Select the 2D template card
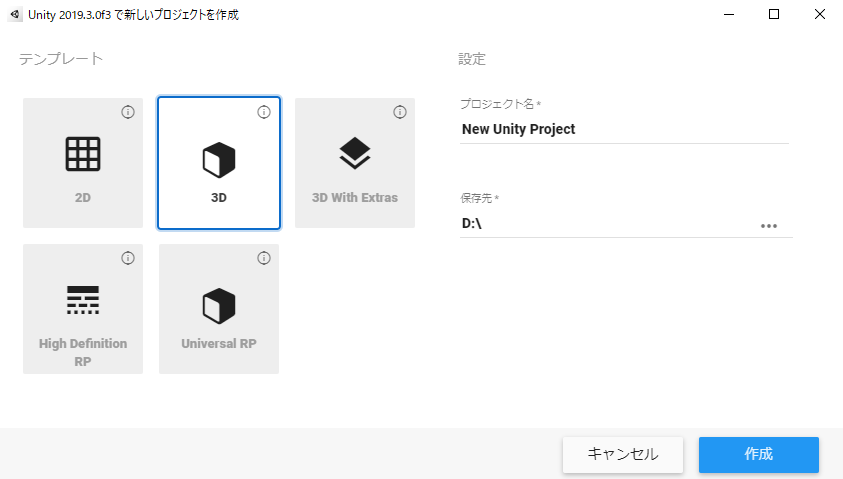This screenshot has height=479, width=843. click(83, 163)
